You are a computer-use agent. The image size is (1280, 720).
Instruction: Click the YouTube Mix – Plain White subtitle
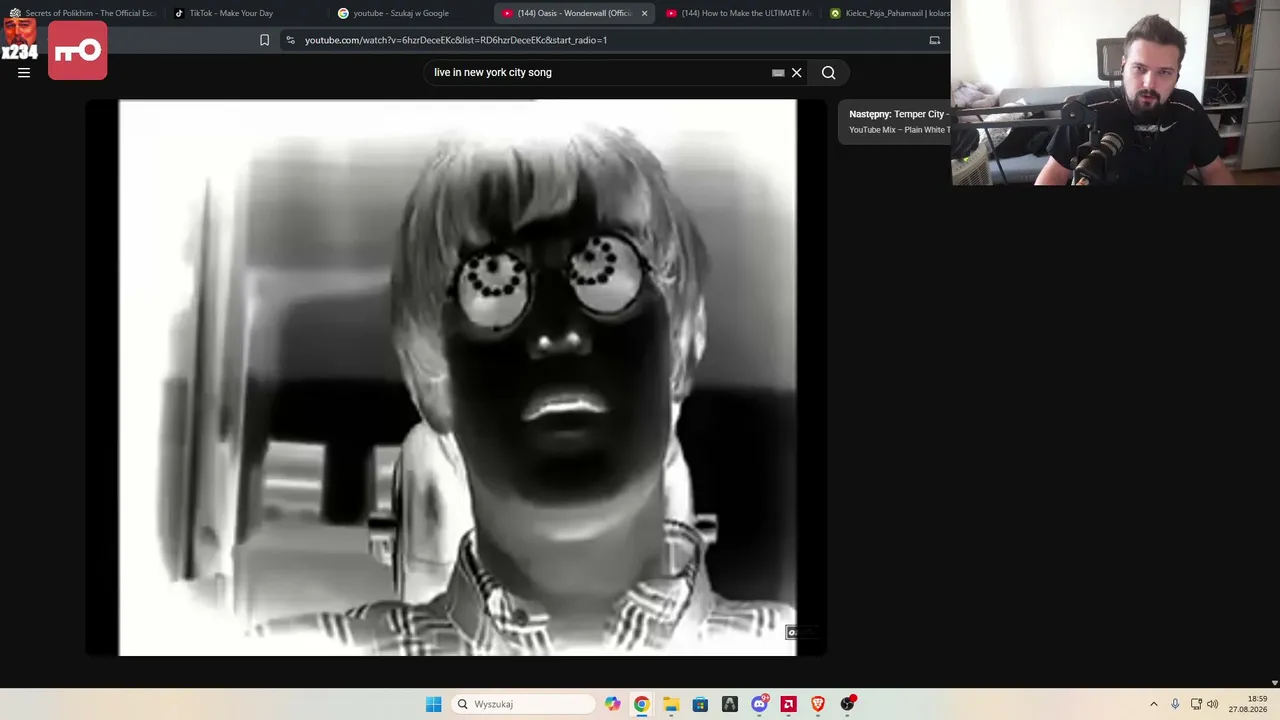tap(898, 130)
